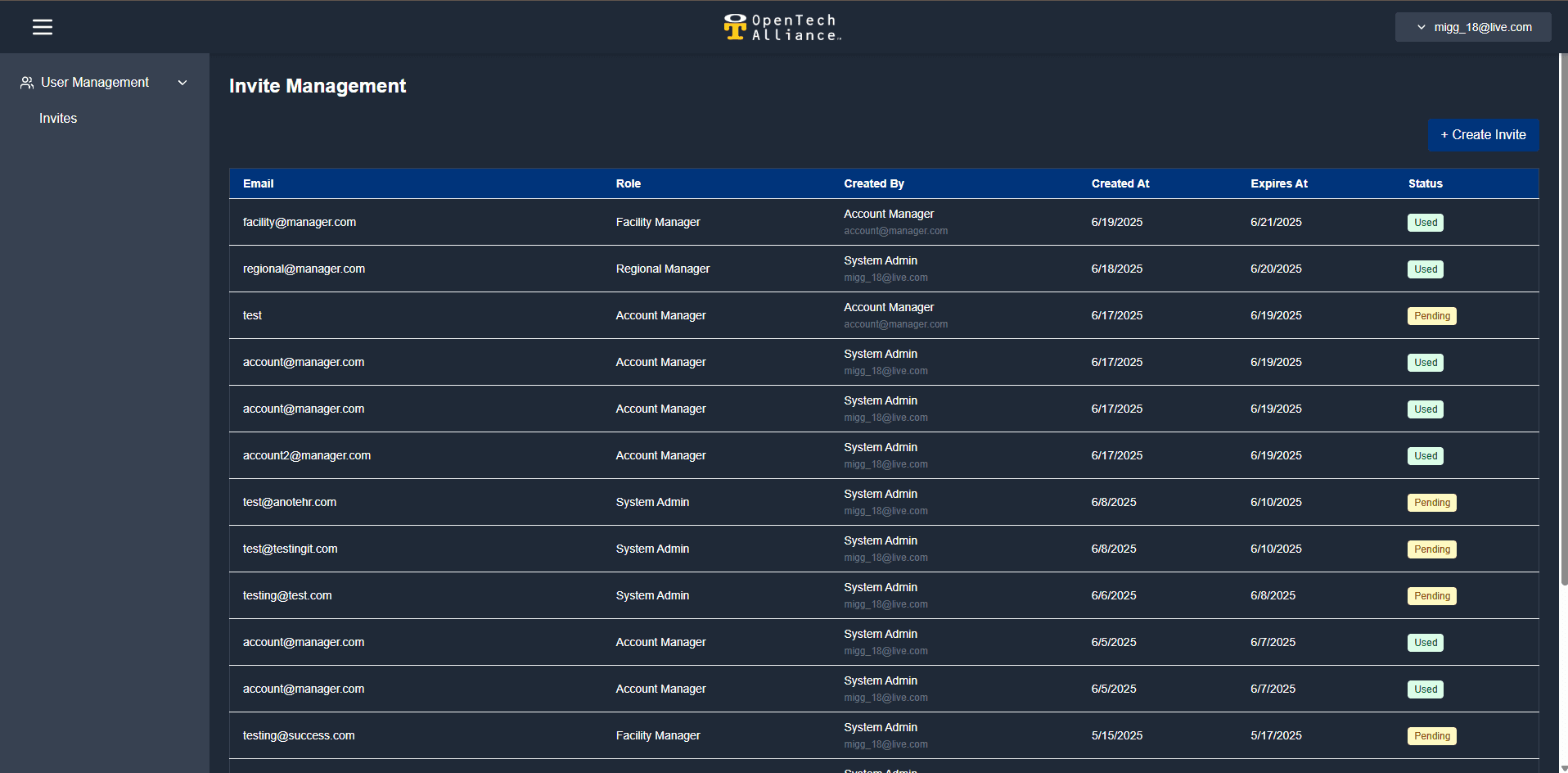Click expiry date 6/20/2025
Image resolution: width=1568 pixels, height=773 pixels.
point(1276,269)
